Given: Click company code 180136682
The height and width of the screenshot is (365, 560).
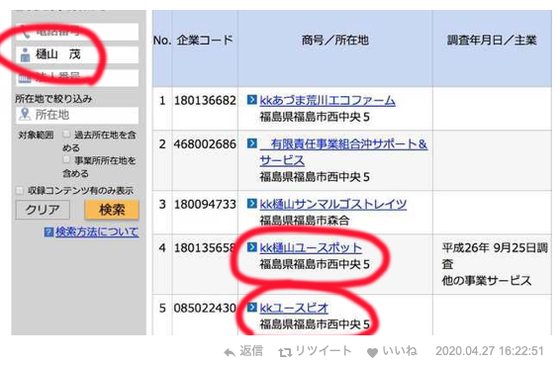Looking at the screenshot, I should pyautogui.click(x=205, y=101).
